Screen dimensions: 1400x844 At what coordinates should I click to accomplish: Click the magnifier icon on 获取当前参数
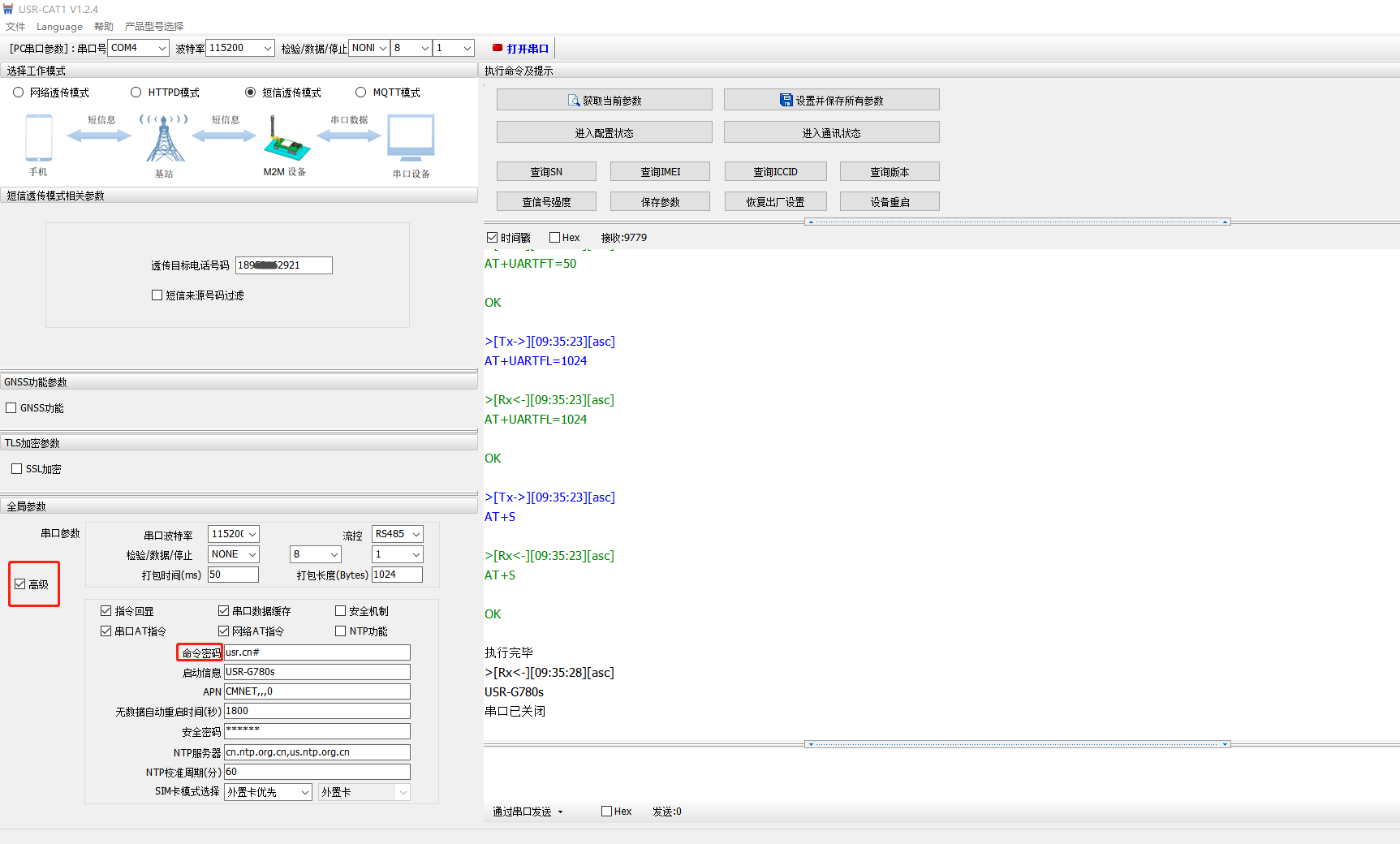pos(574,101)
